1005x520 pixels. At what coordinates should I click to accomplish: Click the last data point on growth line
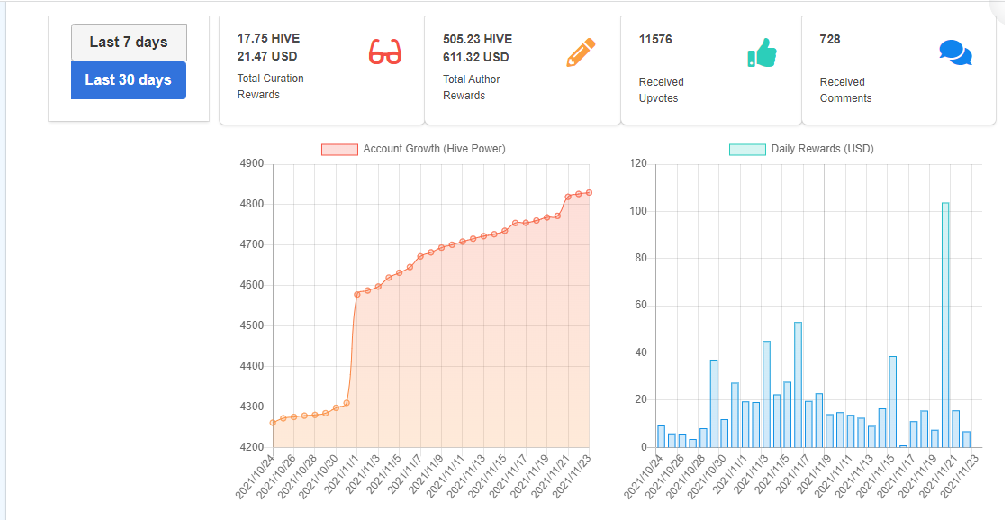[589, 192]
